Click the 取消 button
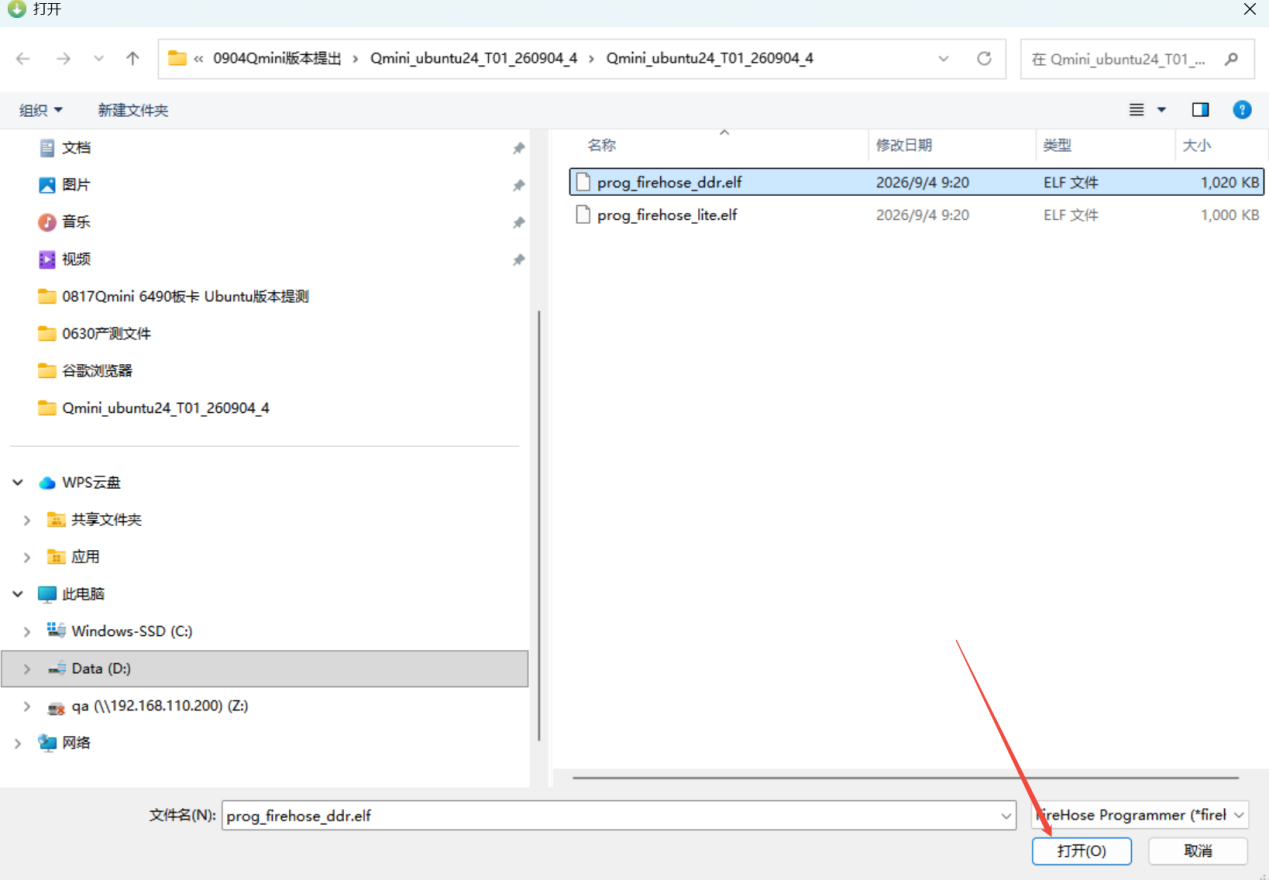1269x880 pixels. tap(1198, 851)
